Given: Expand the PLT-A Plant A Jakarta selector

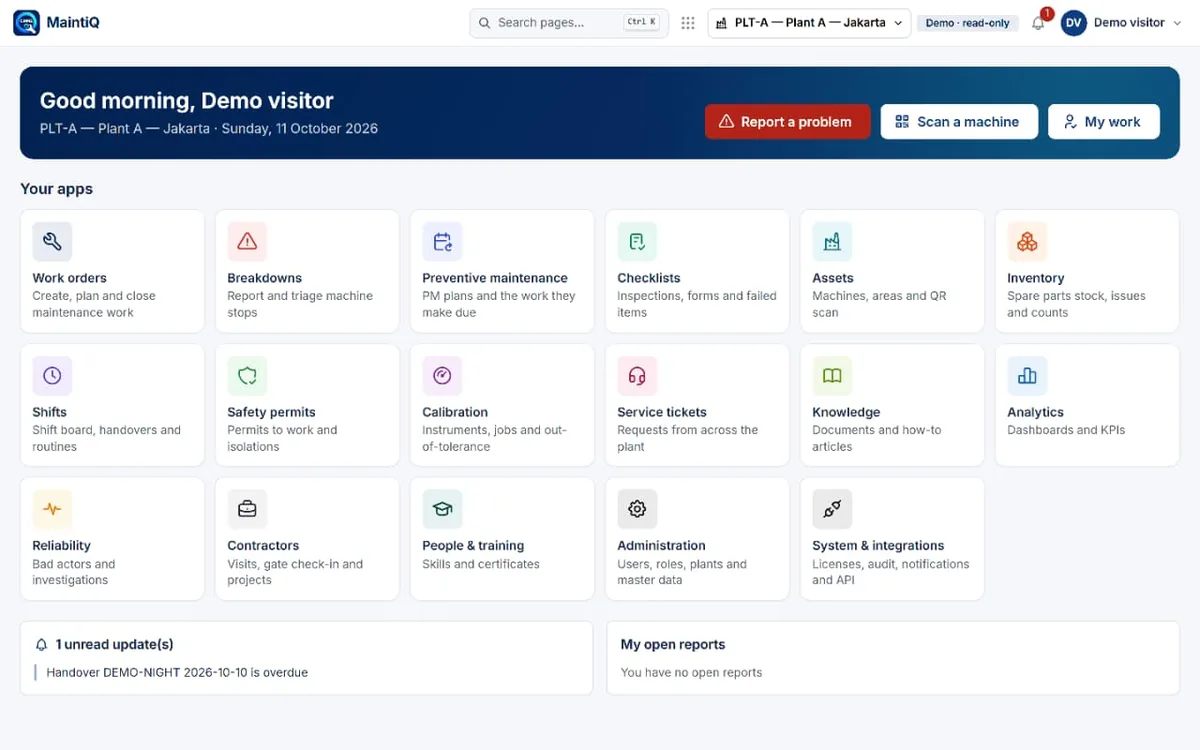Looking at the screenshot, I should point(809,23).
